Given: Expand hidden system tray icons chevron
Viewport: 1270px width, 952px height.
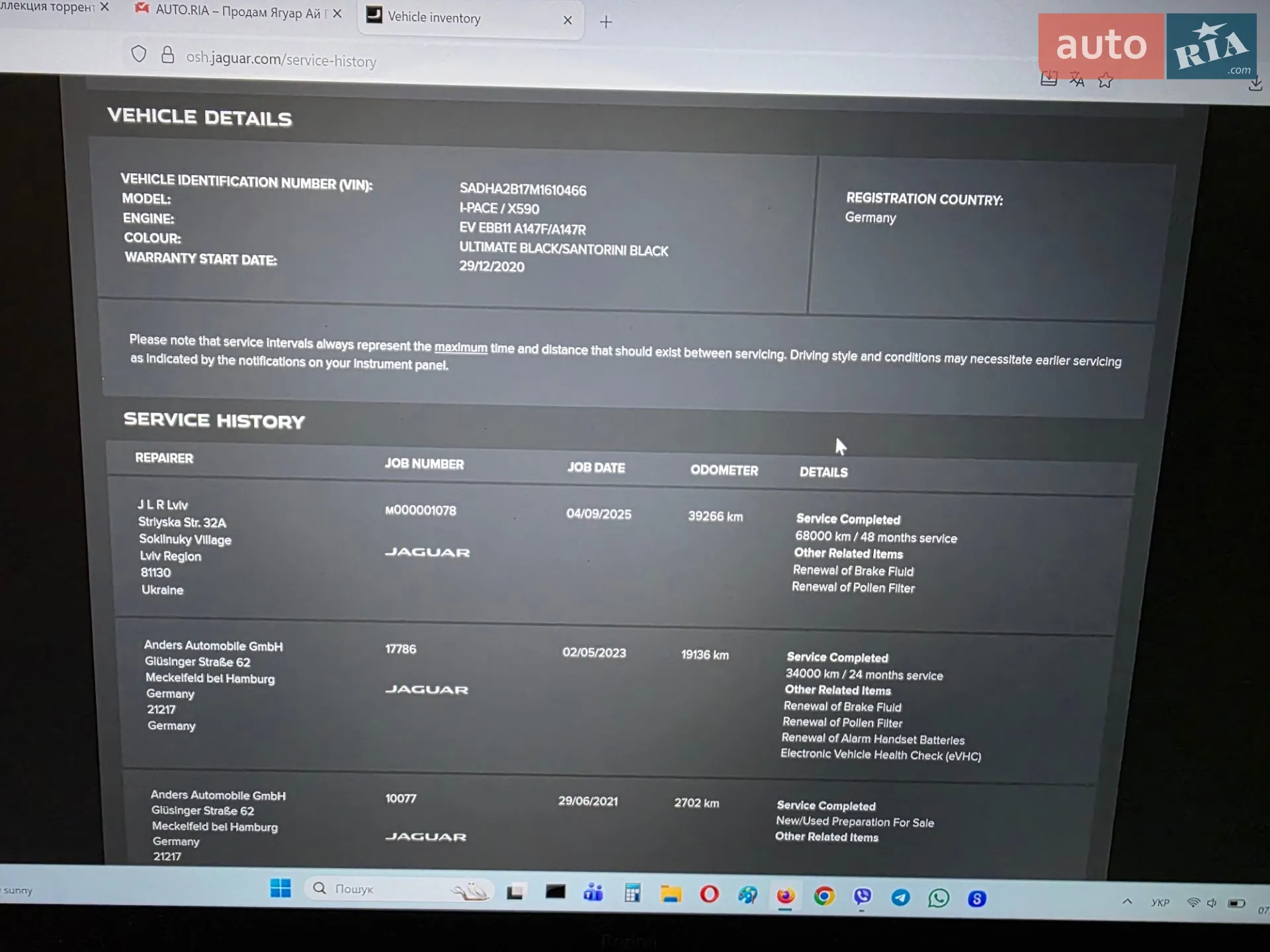Looking at the screenshot, I should click(x=1127, y=901).
